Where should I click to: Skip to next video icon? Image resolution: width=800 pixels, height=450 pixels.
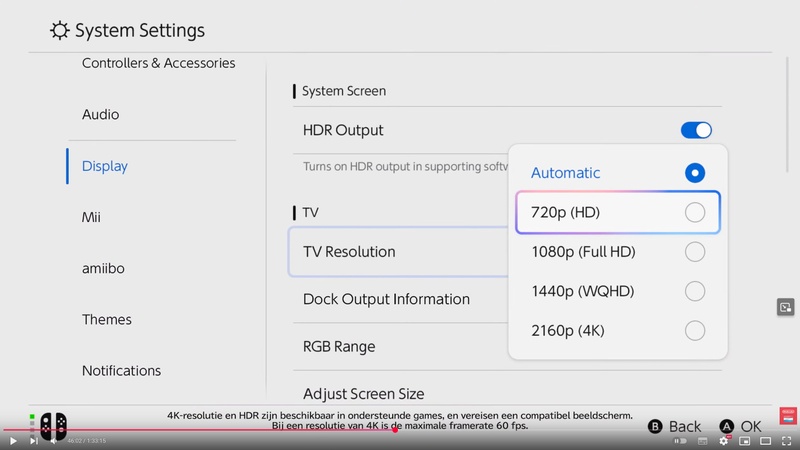tap(34, 441)
